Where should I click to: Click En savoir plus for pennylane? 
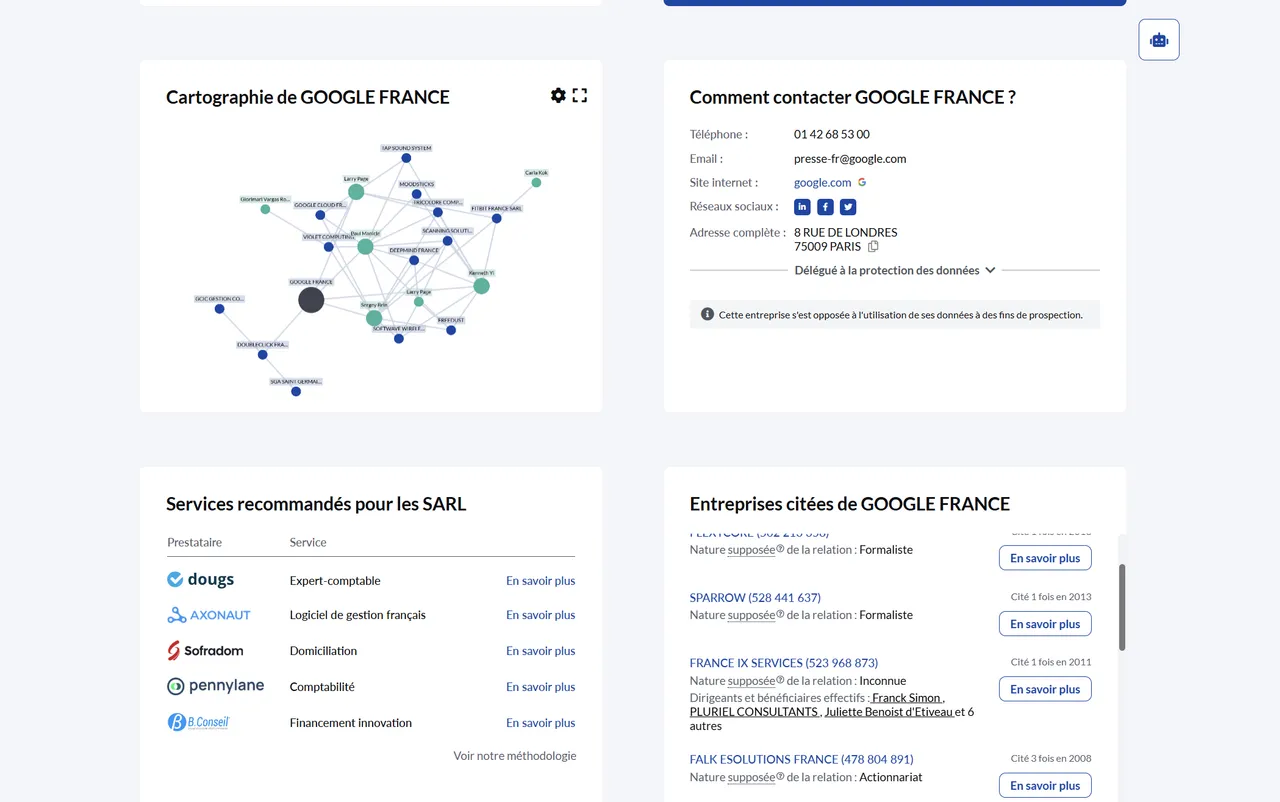coord(540,687)
